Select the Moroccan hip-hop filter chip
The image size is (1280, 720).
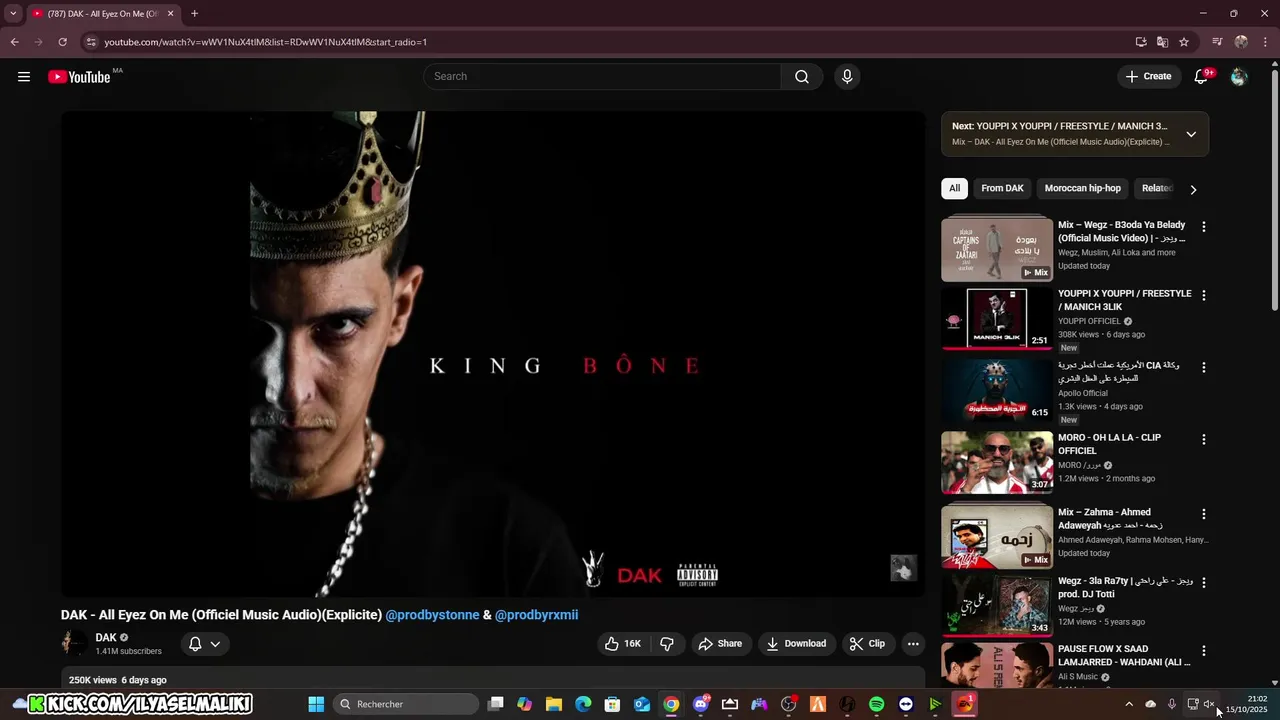click(x=1083, y=188)
